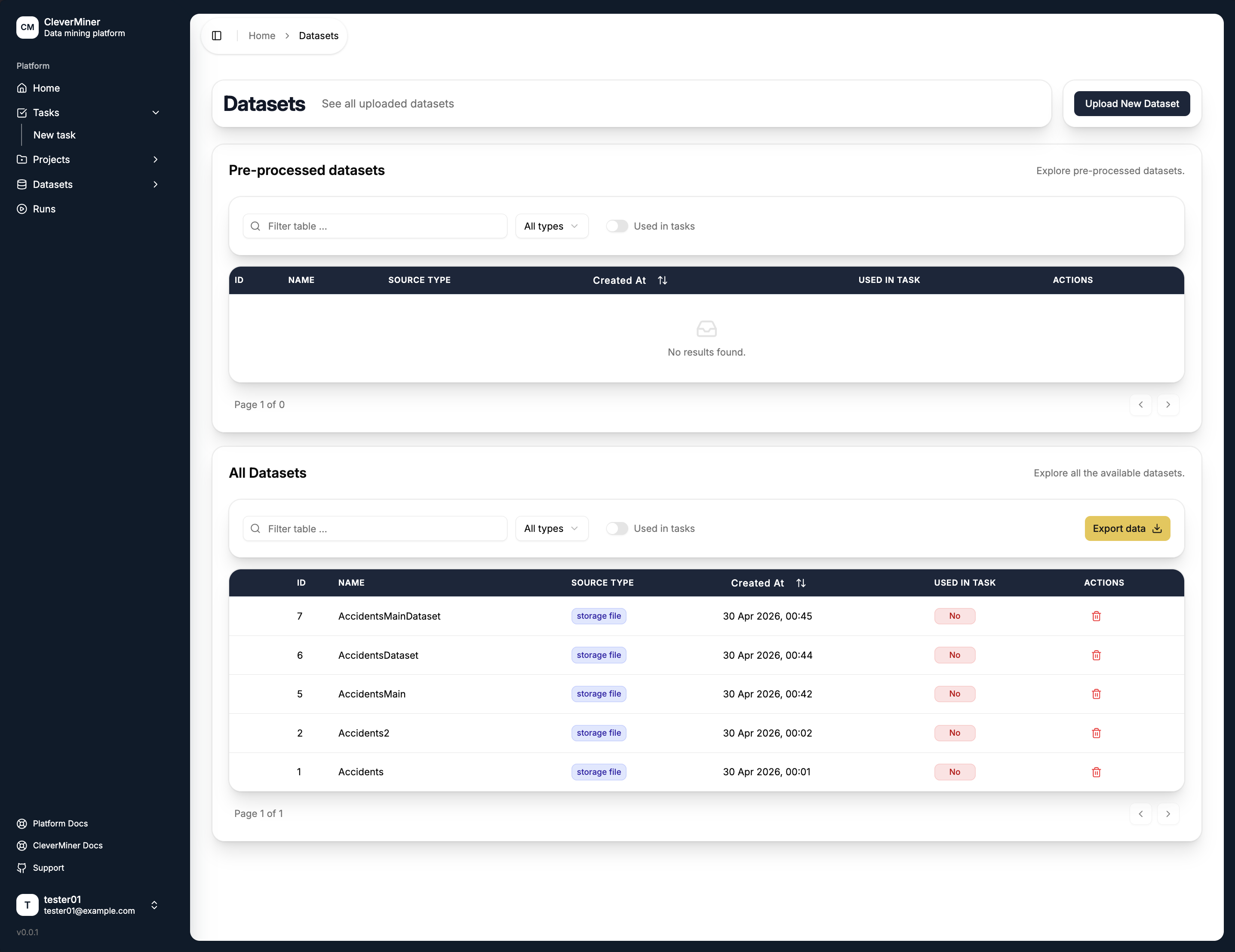
Task: Click NAME header in All Datasets table
Action: (351, 582)
